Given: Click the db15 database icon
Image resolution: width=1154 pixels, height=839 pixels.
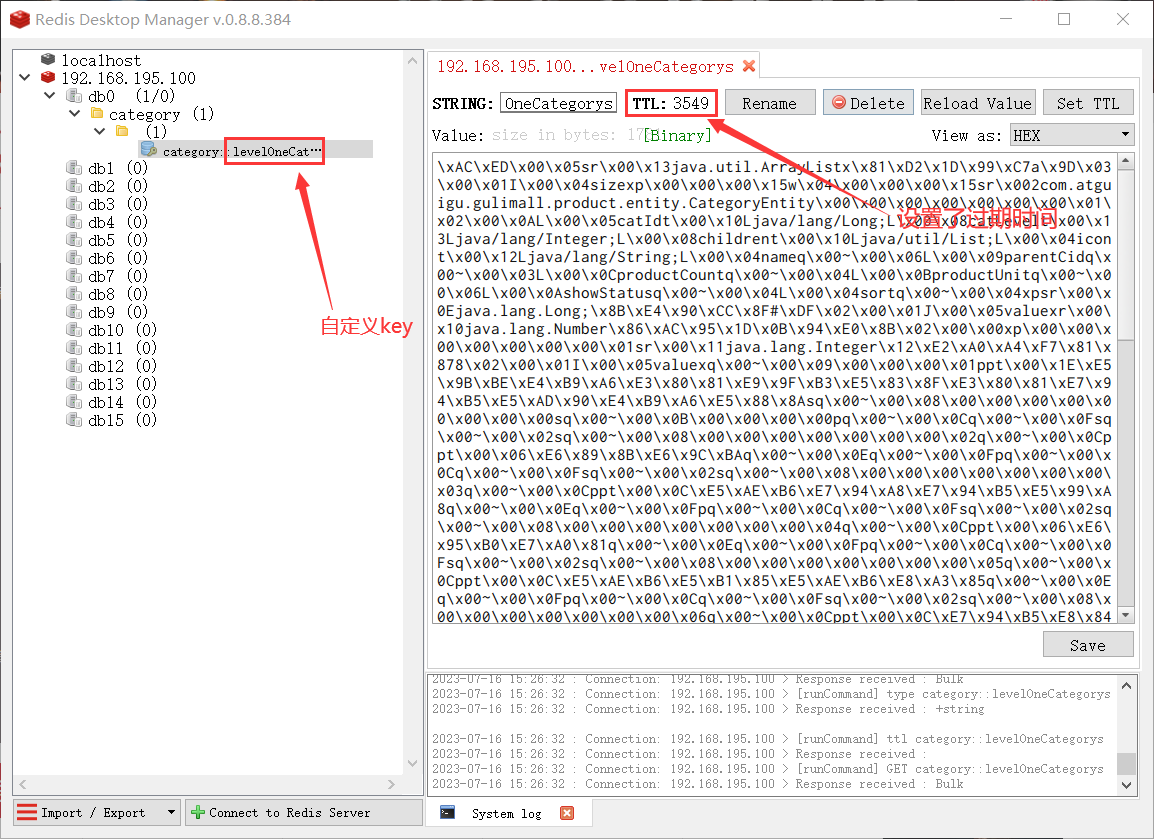Looking at the screenshot, I should [73, 420].
